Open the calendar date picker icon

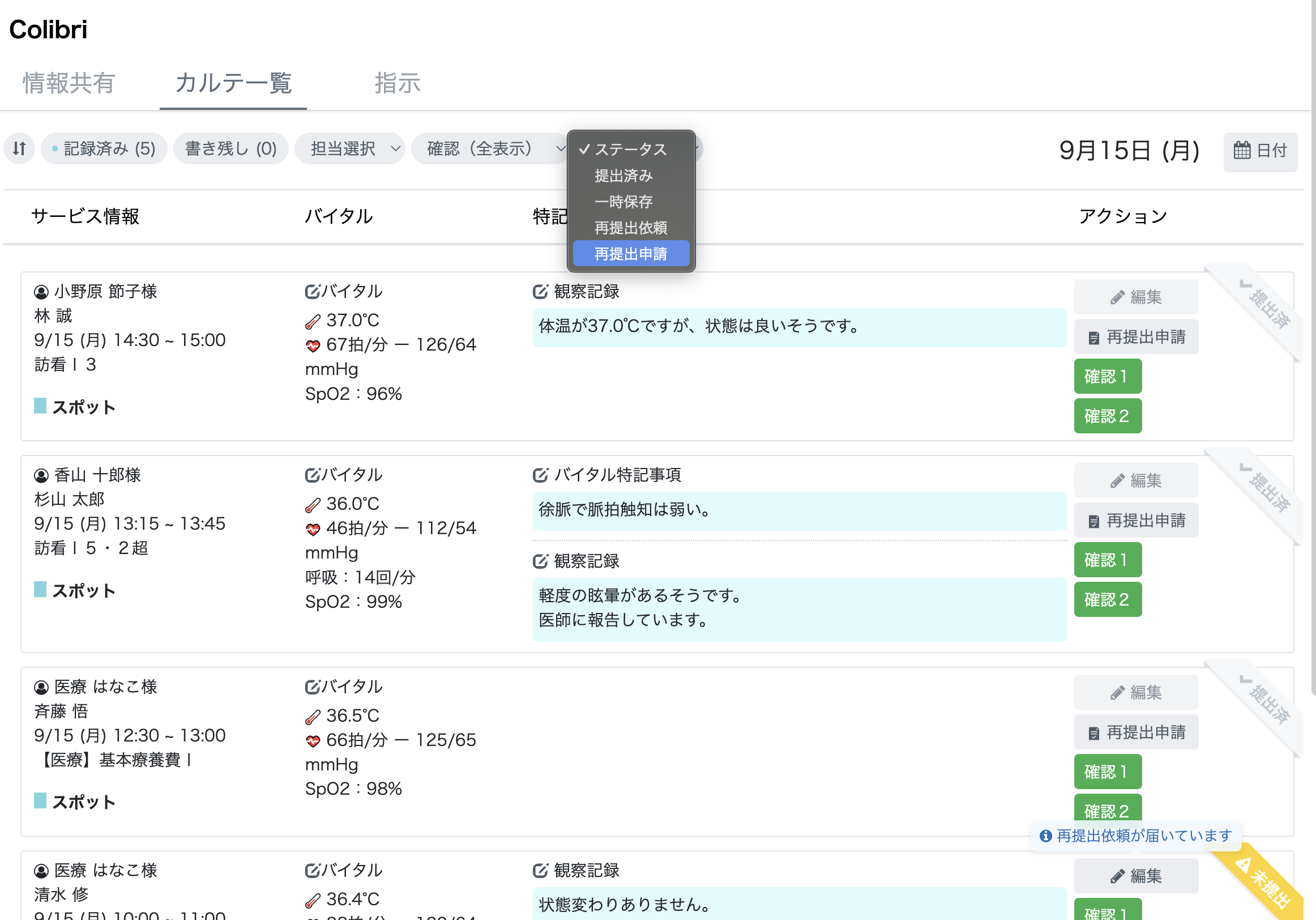1242,150
